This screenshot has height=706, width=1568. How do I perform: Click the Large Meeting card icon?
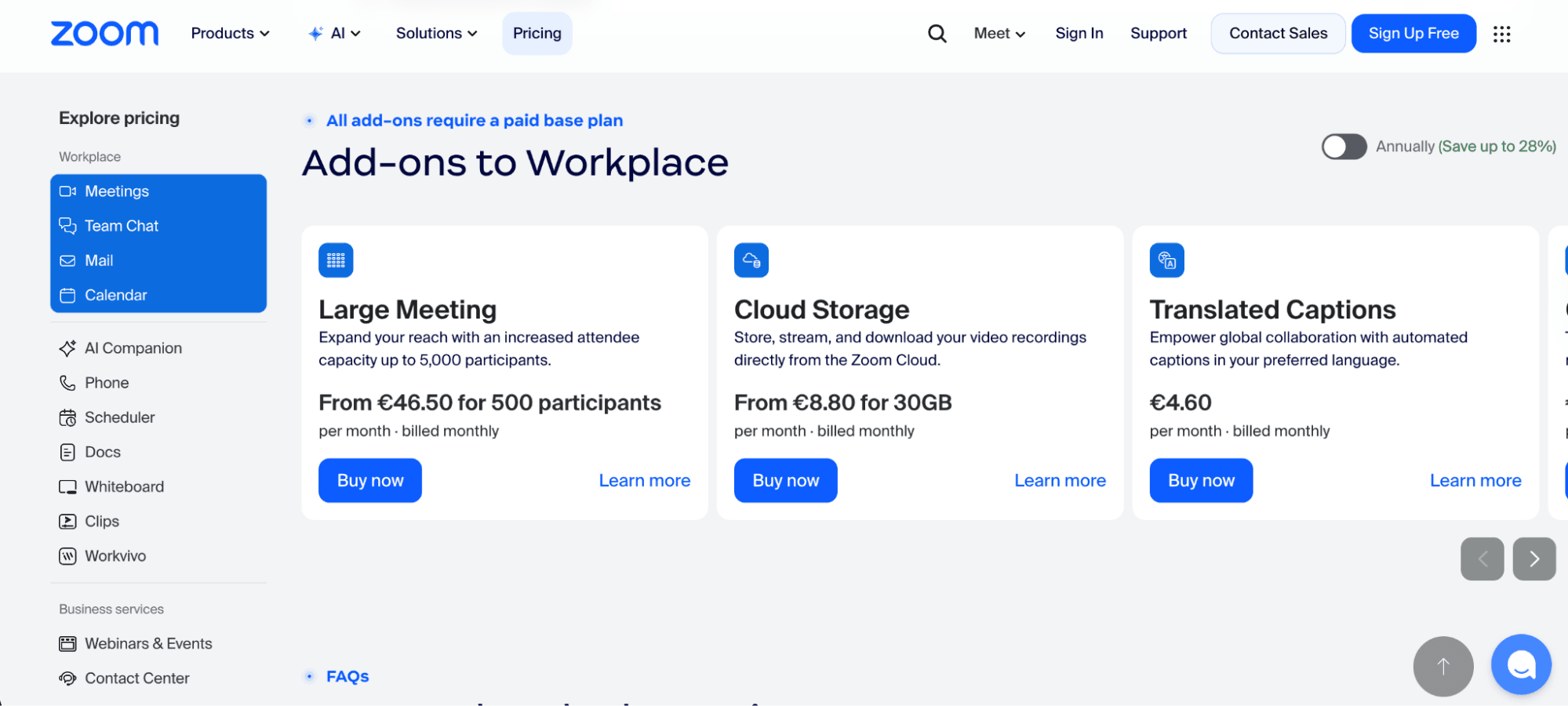click(x=336, y=260)
